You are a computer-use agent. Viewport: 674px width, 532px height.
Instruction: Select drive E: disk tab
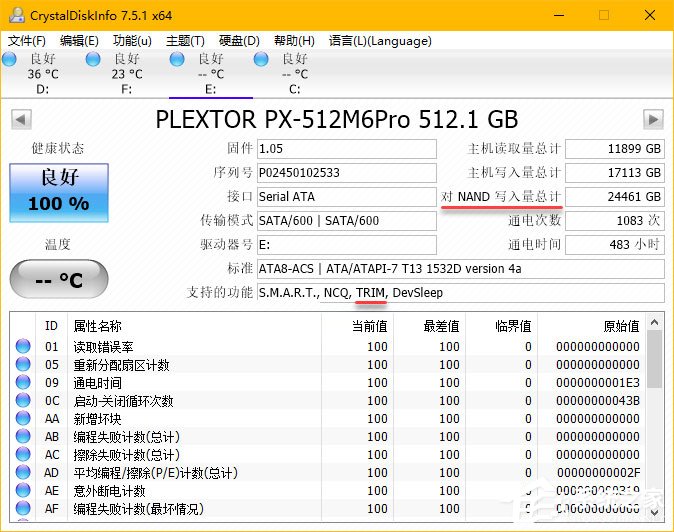[211, 73]
